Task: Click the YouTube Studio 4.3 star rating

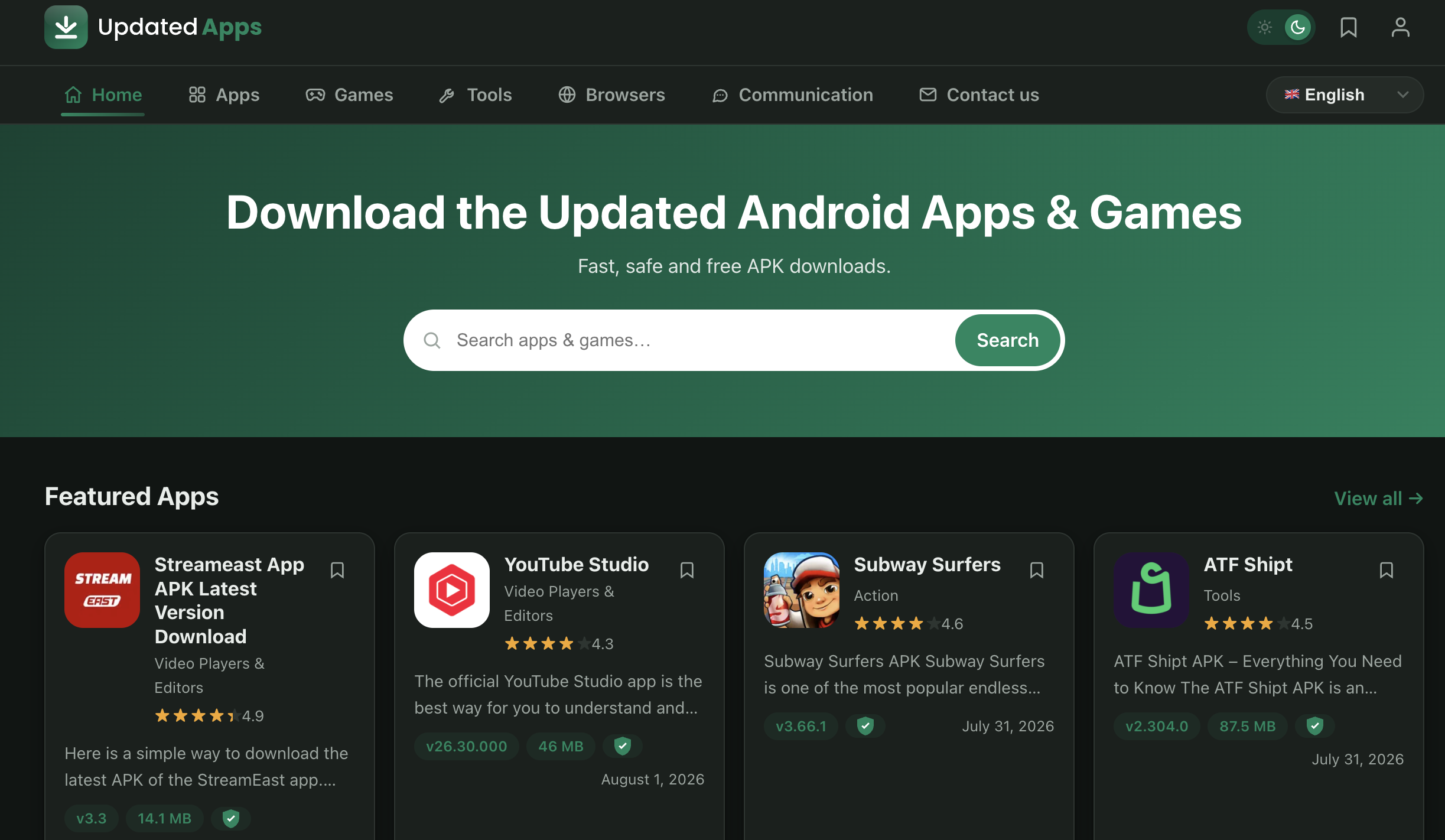Action: [x=559, y=644]
